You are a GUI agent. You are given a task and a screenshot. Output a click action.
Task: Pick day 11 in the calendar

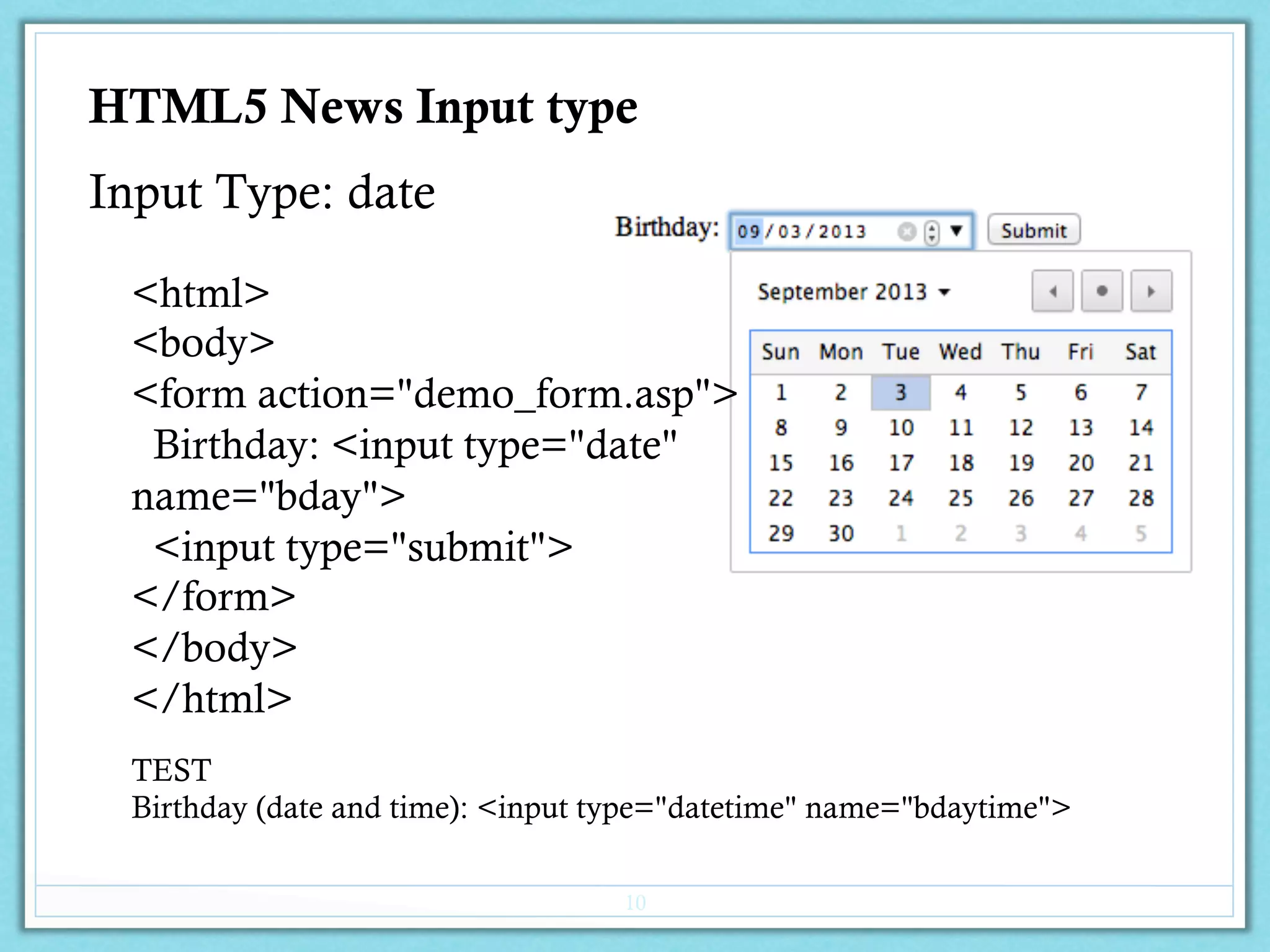click(x=961, y=428)
